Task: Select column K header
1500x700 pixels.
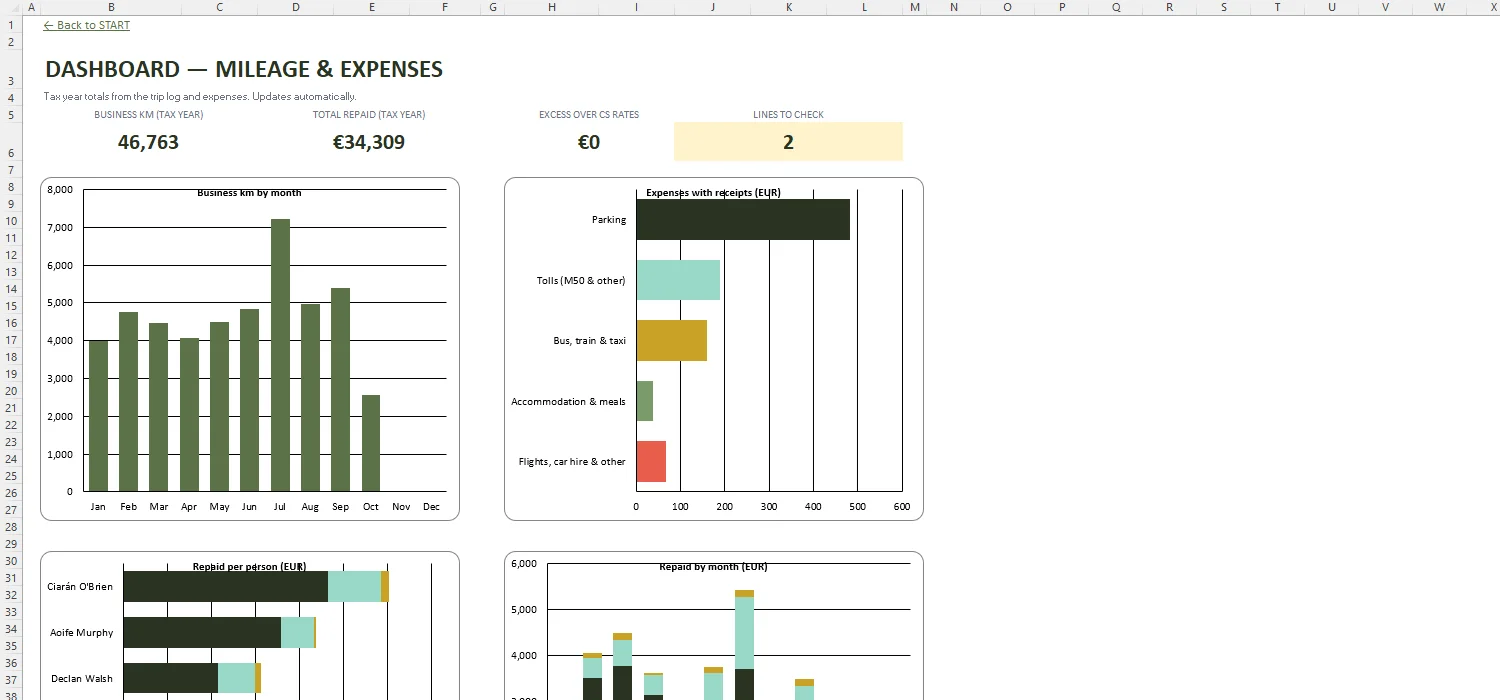Action: (788, 7)
